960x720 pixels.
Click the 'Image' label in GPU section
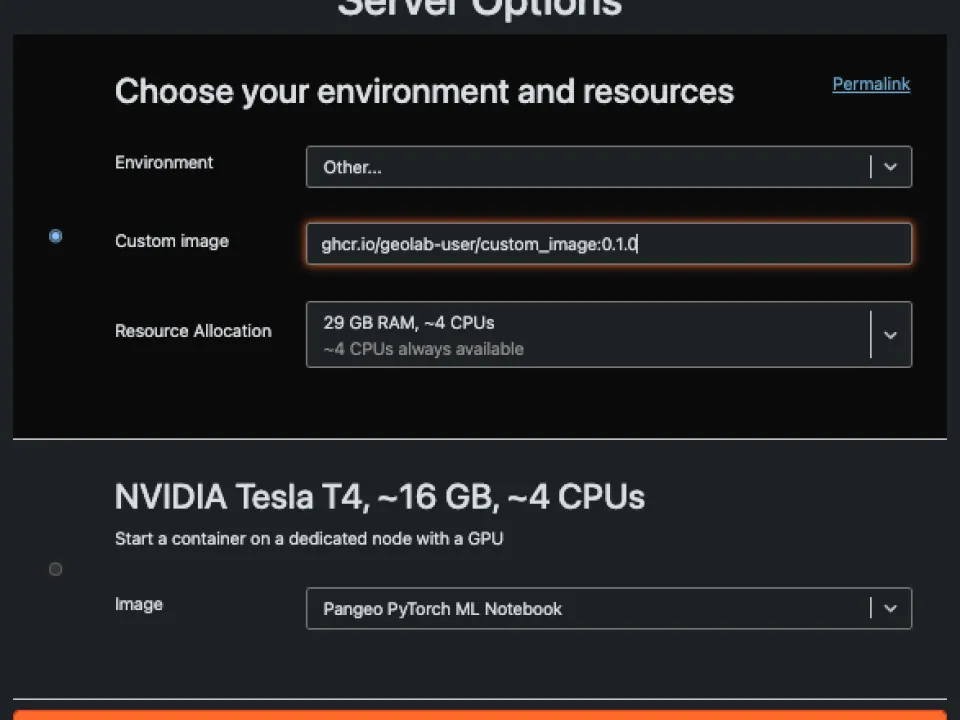pyautogui.click(x=139, y=605)
